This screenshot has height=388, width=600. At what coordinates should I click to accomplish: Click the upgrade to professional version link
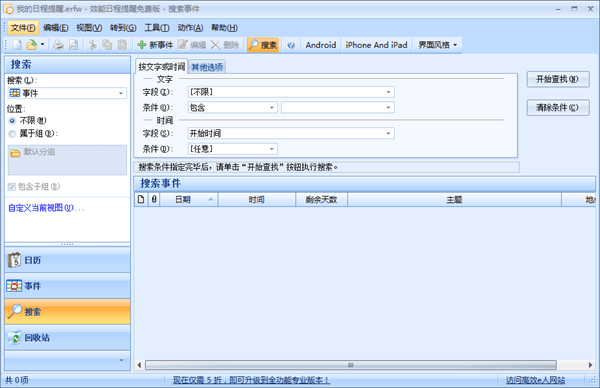(251, 380)
